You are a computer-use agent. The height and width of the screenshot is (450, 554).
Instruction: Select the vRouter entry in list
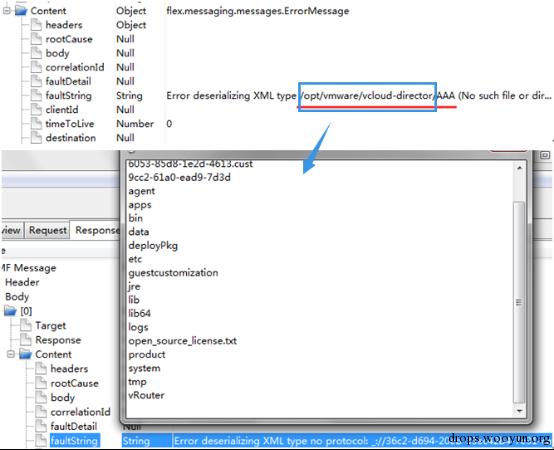146,395
